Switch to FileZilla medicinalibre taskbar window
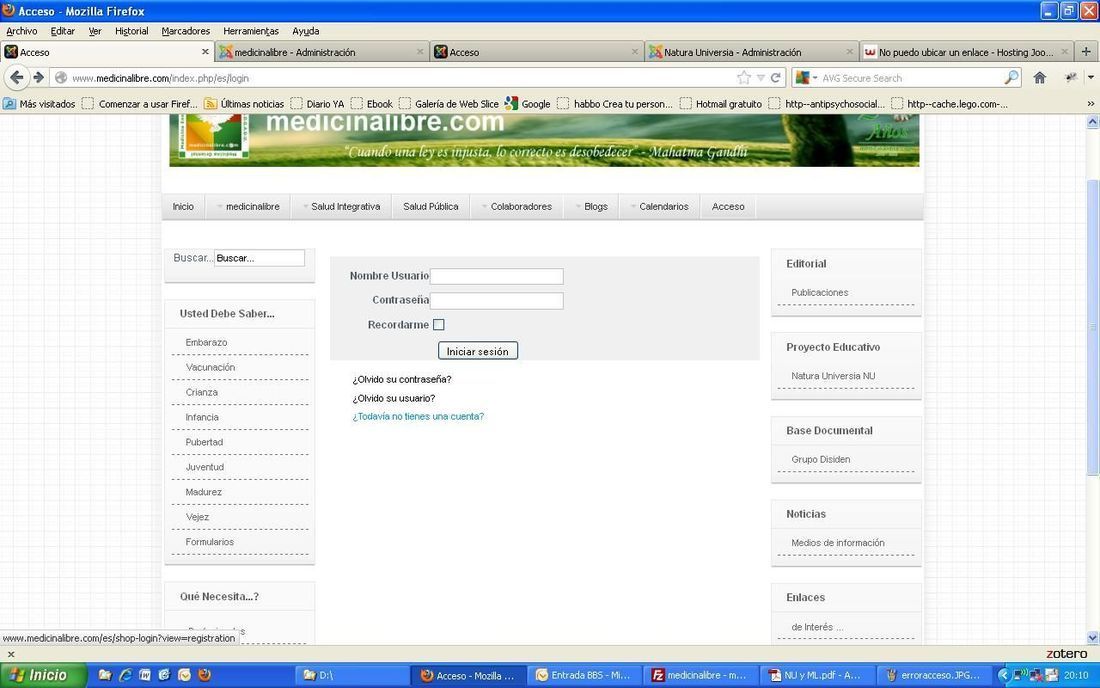 (x=701, y=675)
